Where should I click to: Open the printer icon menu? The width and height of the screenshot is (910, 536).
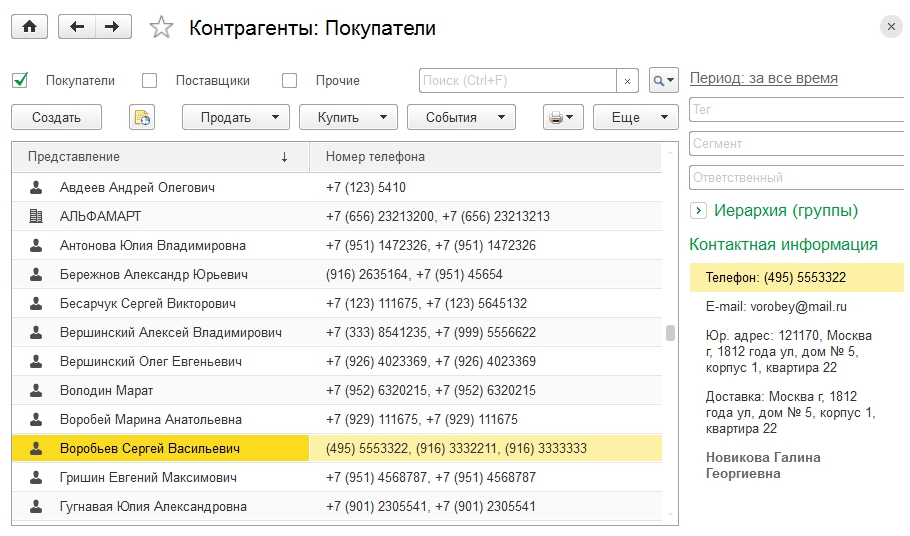pos(562,117)
